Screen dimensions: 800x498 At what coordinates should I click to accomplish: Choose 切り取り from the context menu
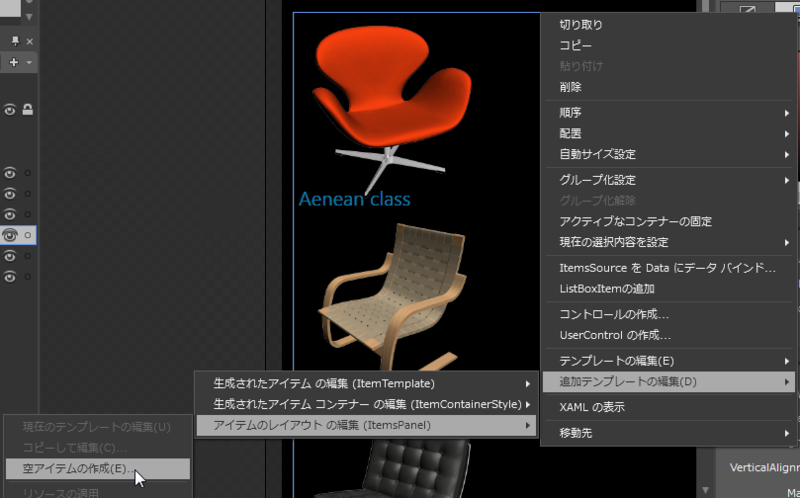[x=669, y=24]
